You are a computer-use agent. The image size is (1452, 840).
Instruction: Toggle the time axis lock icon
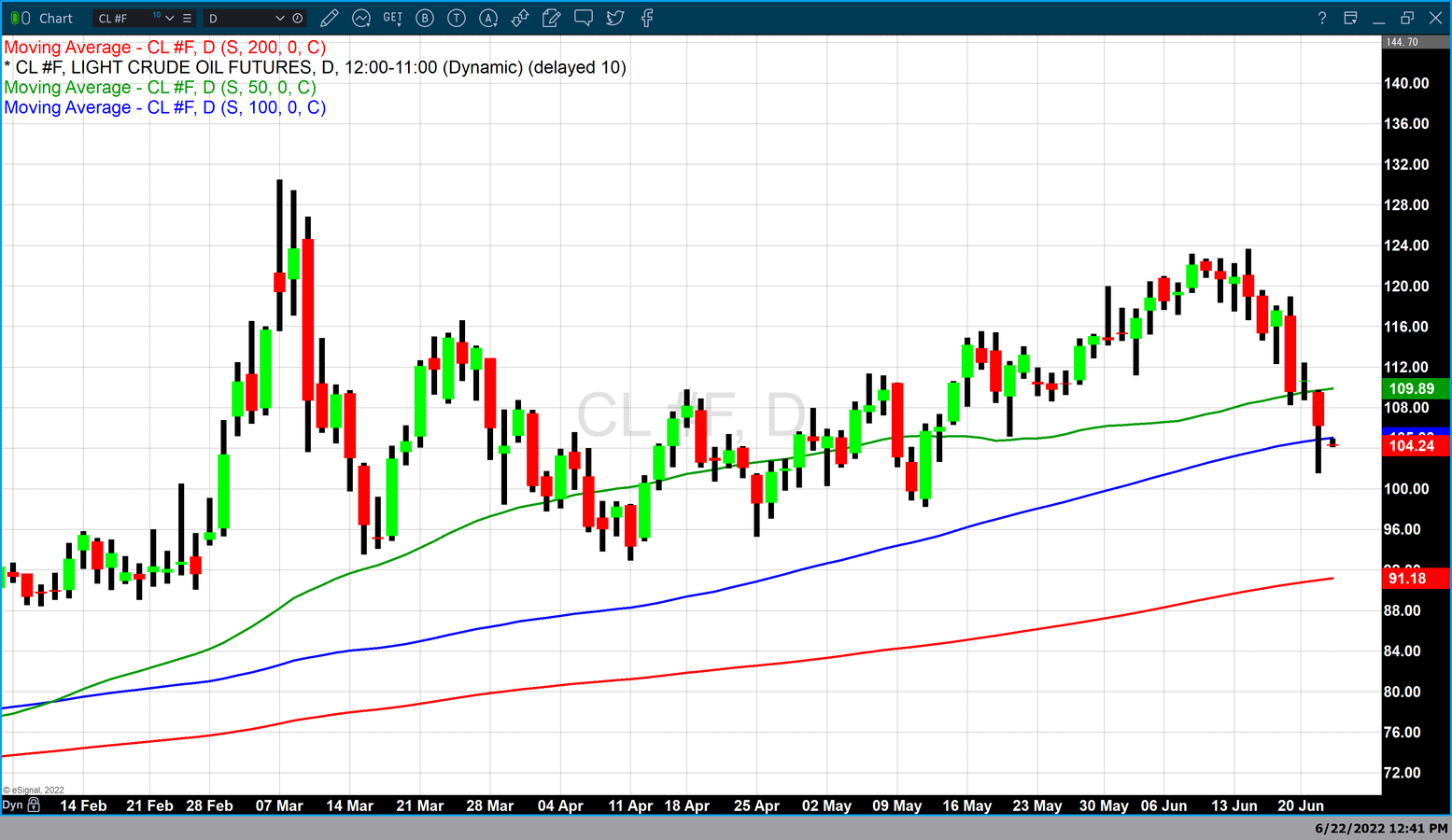click(35, 805)
